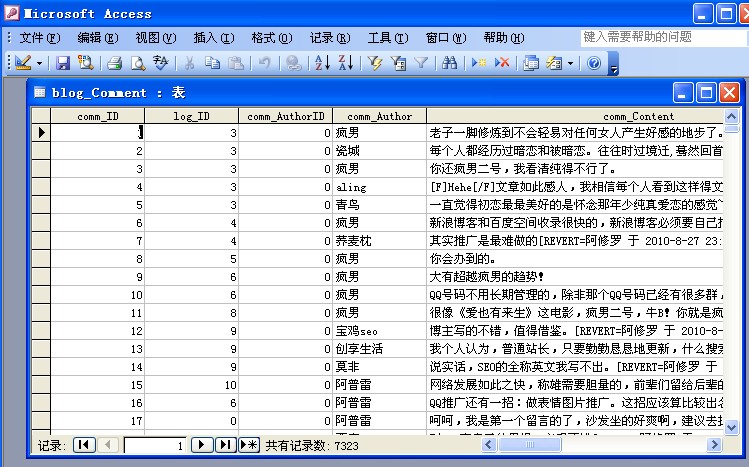The width and height of the screenshot is (749, 467).
Task: Expand the new object dropdown arrow
Action: [570, 63]
